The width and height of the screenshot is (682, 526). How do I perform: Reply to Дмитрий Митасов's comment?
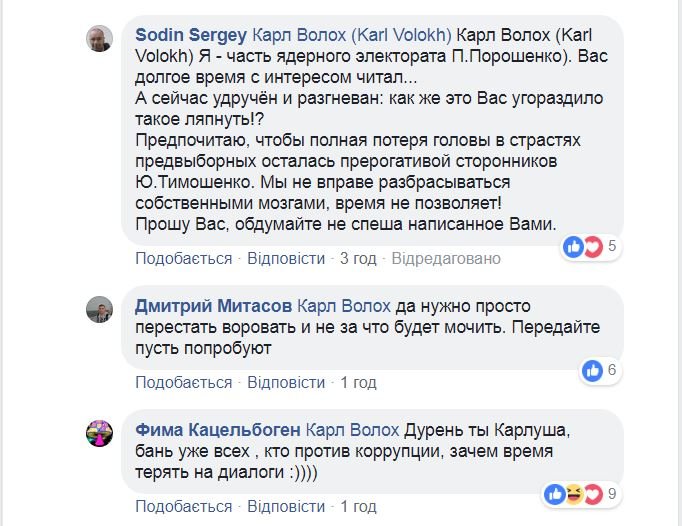[x=285, y=382]
